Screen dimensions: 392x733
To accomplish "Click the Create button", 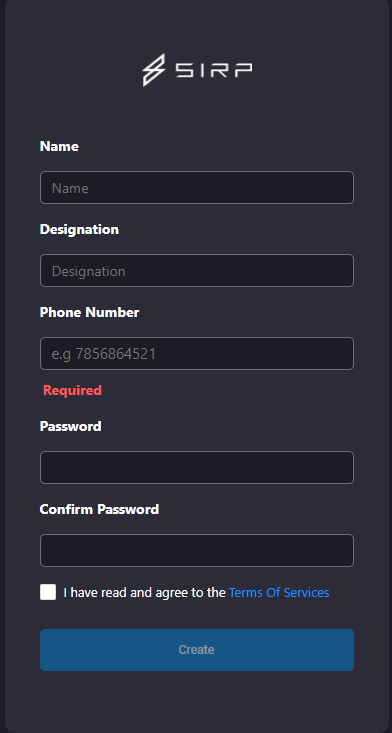I will click(197, 650).
